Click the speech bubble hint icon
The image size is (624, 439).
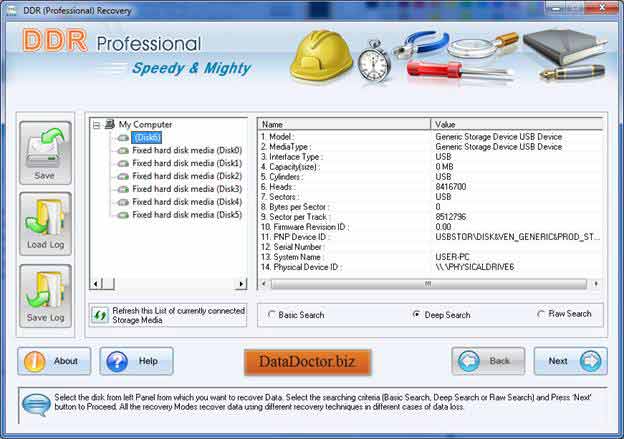(x=36, y=404)
